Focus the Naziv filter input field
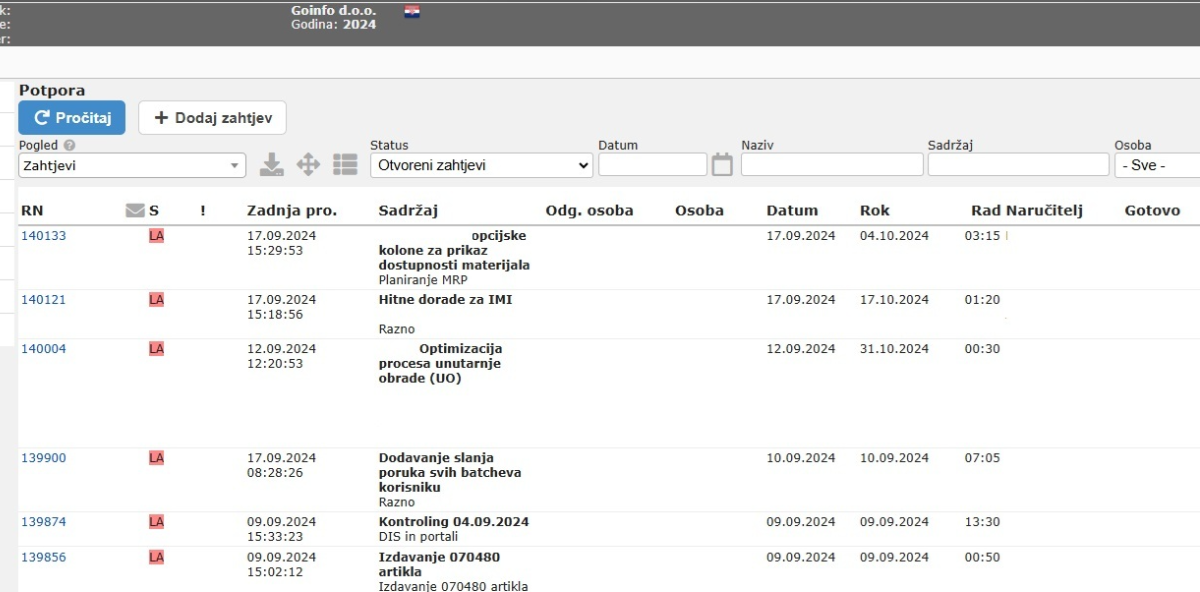The image size is (1200, 592). coord(832,165)
